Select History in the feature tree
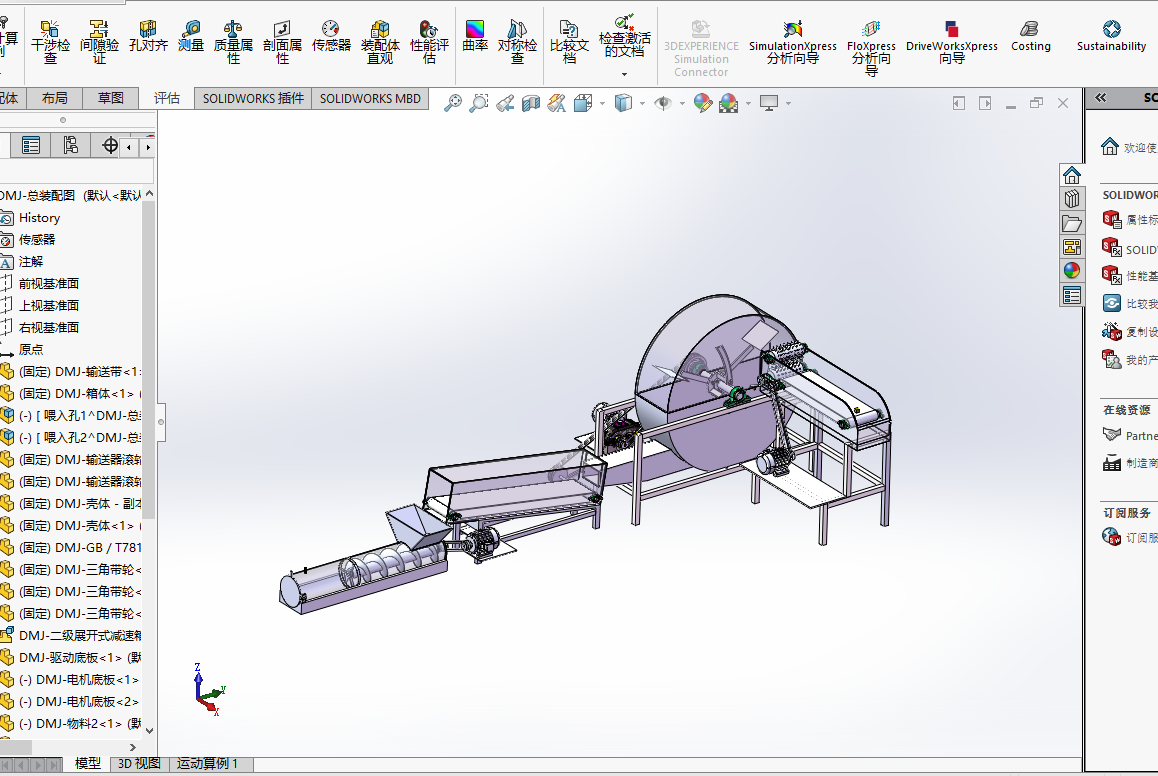The image size is (1158, 776). coord(39,218)
